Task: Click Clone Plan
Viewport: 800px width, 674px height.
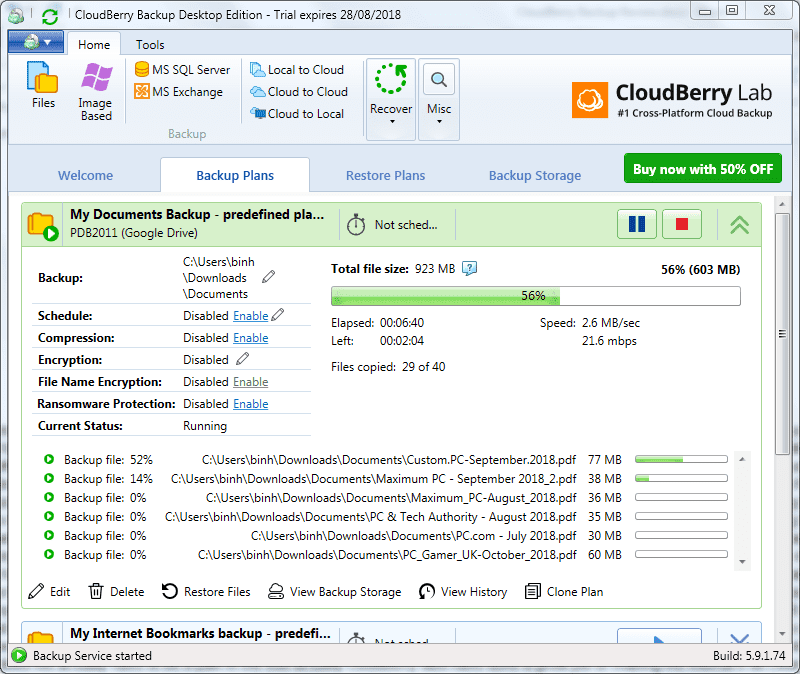Action: tap(564, 592)
